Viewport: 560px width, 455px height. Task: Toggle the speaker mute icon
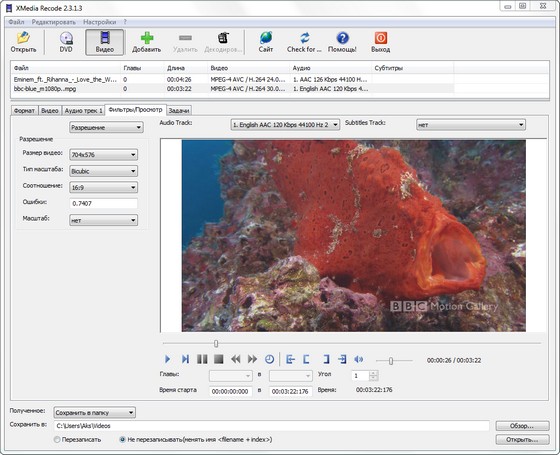pyautogui.click(x=359, y=359)
